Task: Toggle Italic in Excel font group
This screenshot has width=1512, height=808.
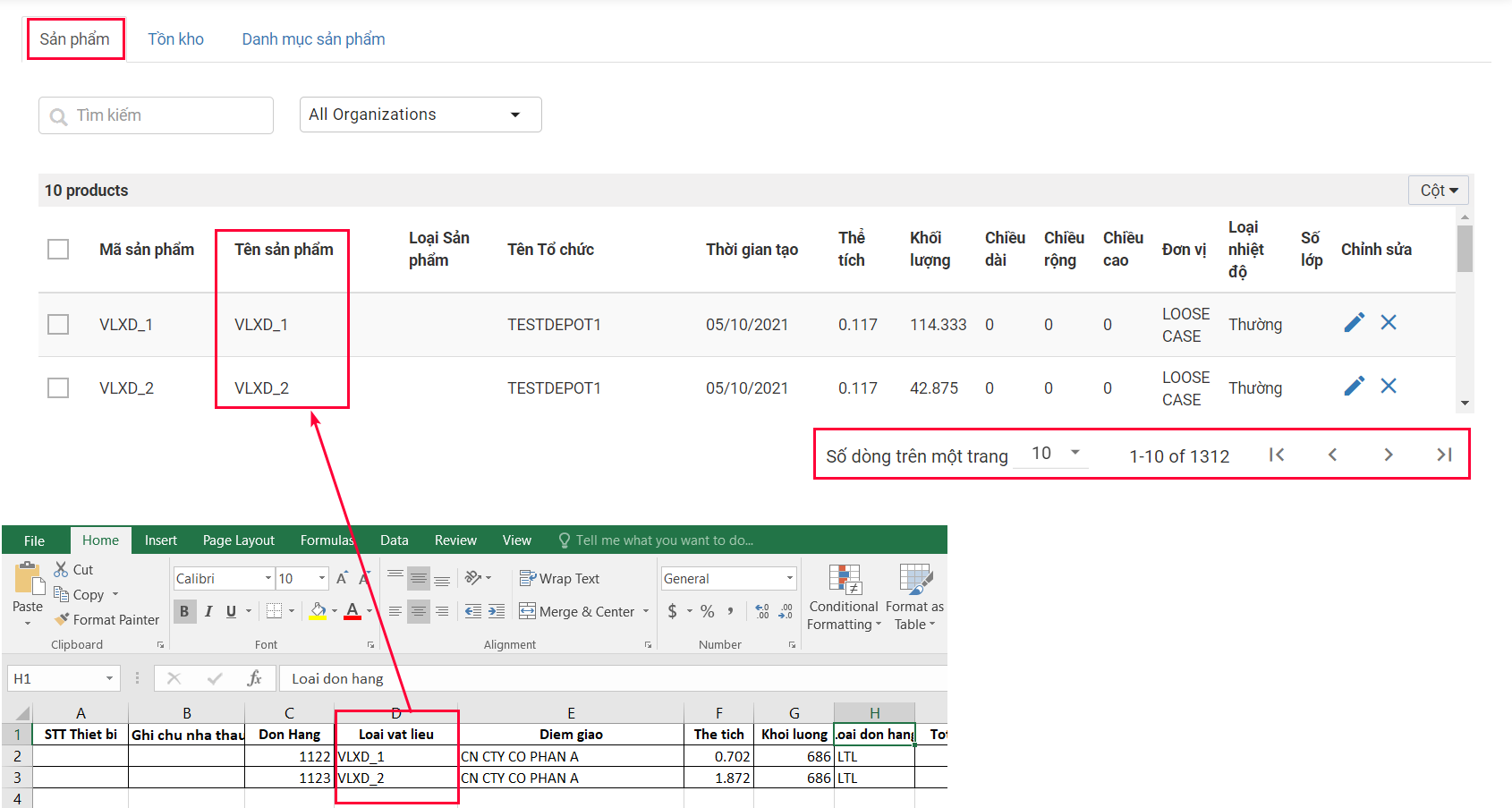Action: (208, 611)
